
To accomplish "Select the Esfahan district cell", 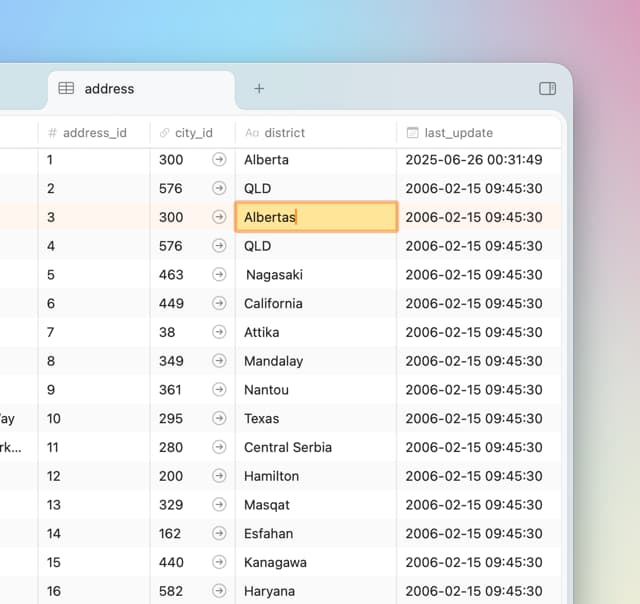I will [316, 533].
